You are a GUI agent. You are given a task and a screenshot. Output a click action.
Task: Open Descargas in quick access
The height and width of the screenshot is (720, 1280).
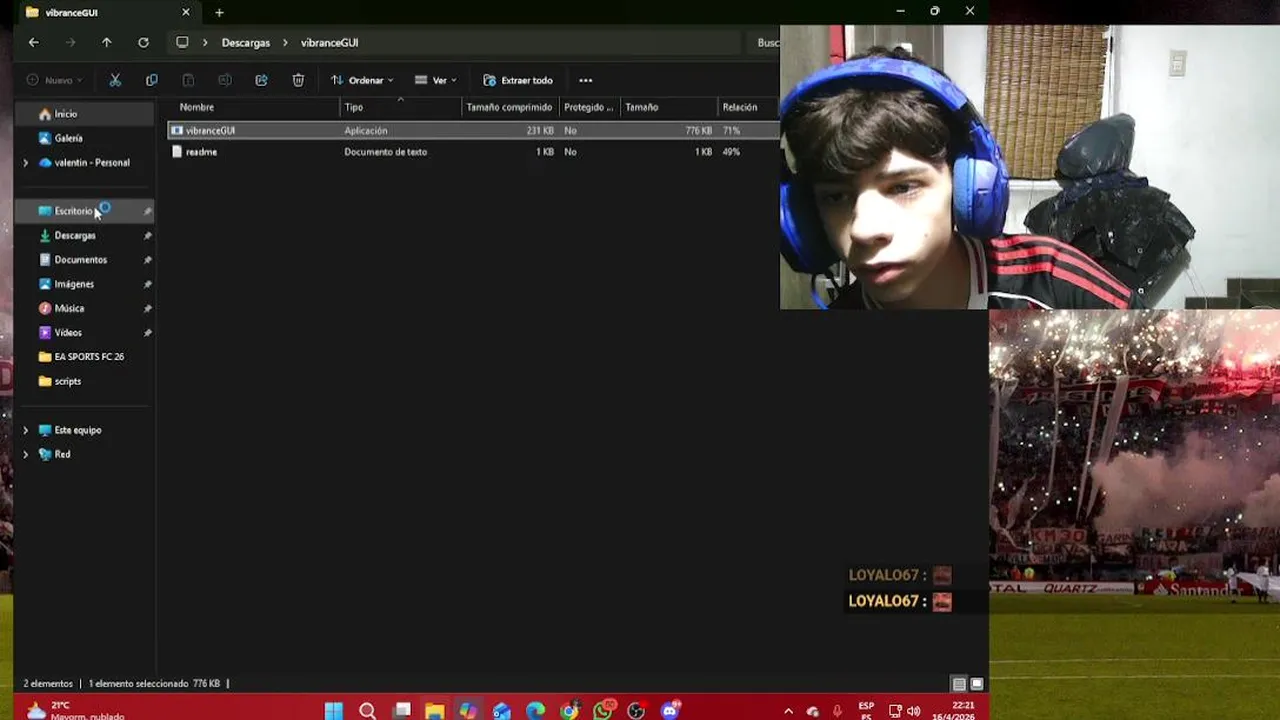click(x=85, y=236)
